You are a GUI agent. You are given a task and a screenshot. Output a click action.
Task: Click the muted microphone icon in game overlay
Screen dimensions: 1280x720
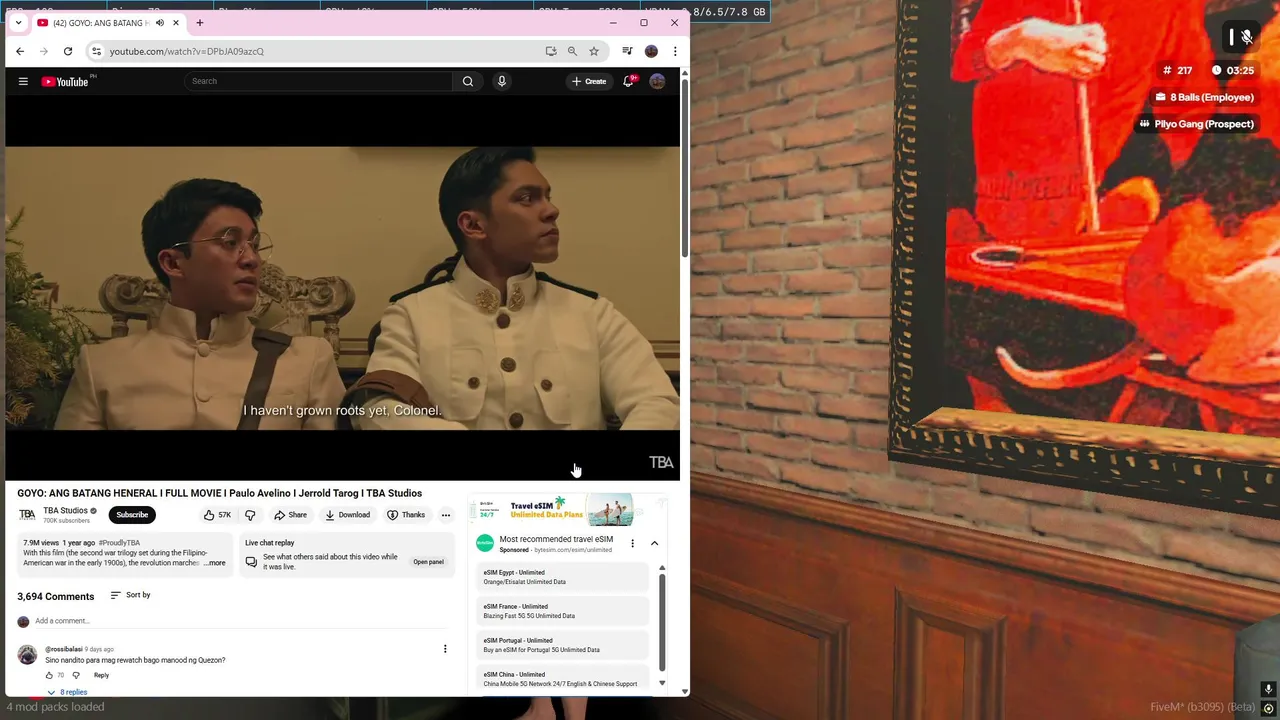[x=1246, y=37]
